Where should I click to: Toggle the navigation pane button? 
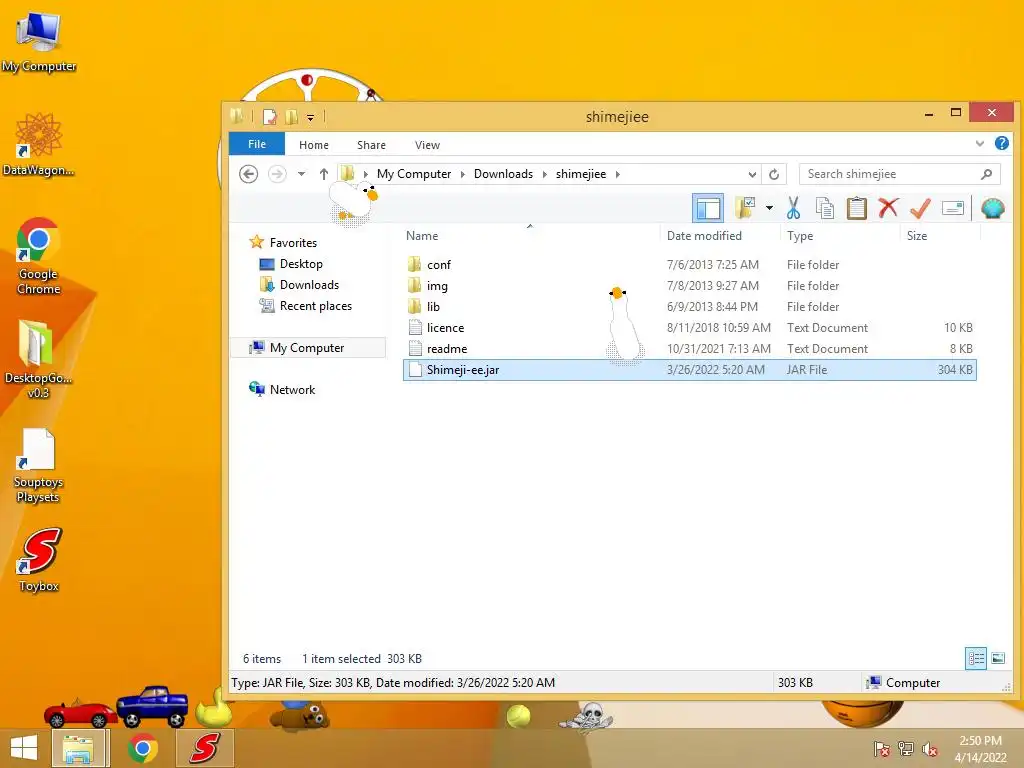[x=708, y=209]
